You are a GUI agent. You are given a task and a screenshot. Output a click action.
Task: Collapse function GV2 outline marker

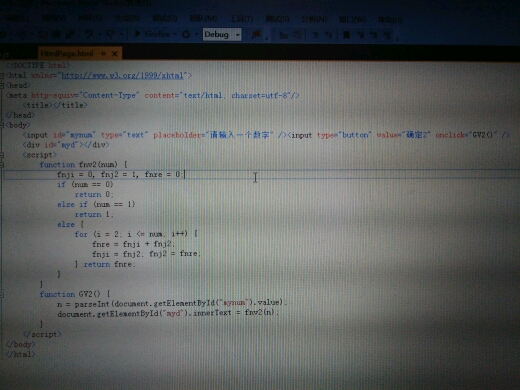(x=2, y=294)
